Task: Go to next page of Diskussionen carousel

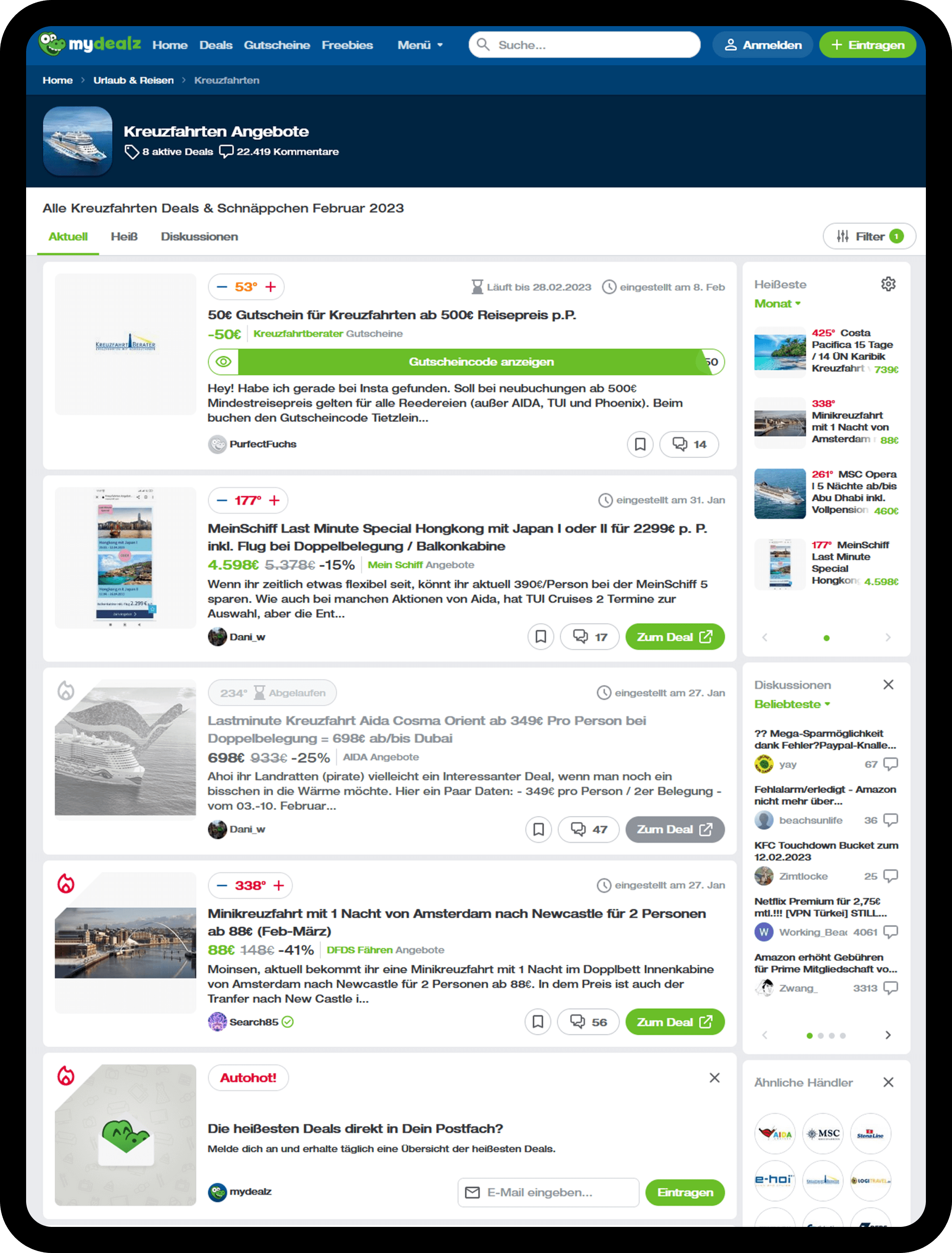Action: point(888,1035)
